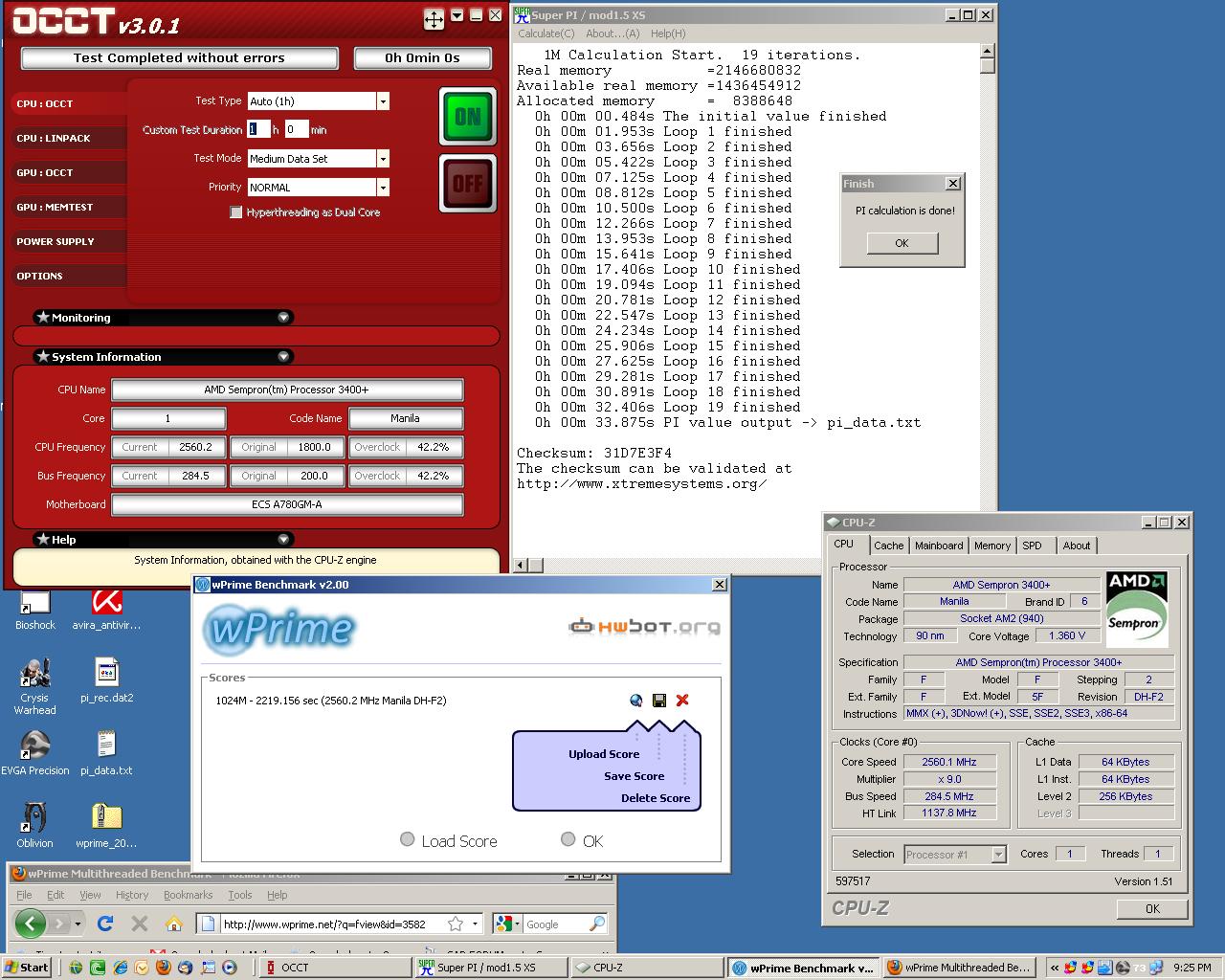Open Calculate(C) menu in Super PI
The width and height of the screenshot is (1225, 980).
click(547, 33)
